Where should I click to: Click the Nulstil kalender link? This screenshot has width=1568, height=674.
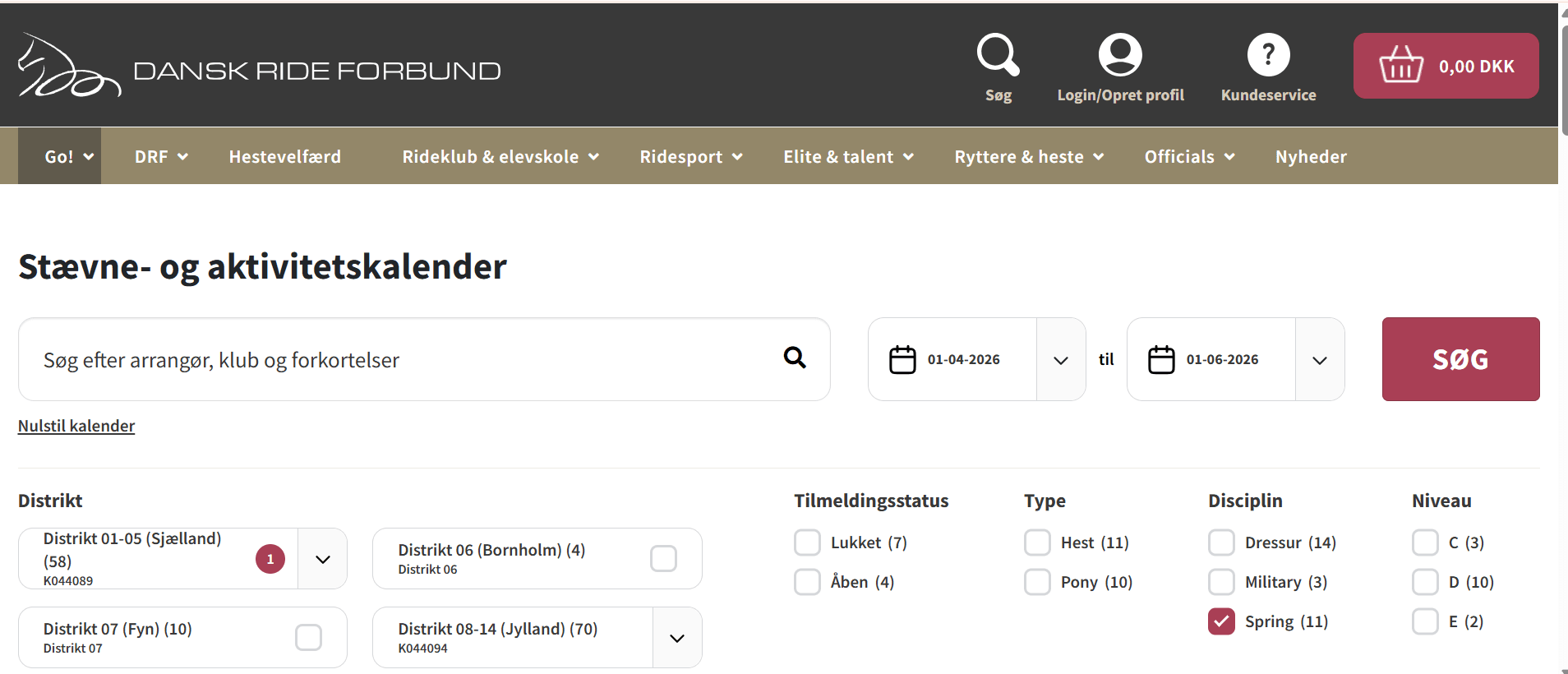point(76,426)
